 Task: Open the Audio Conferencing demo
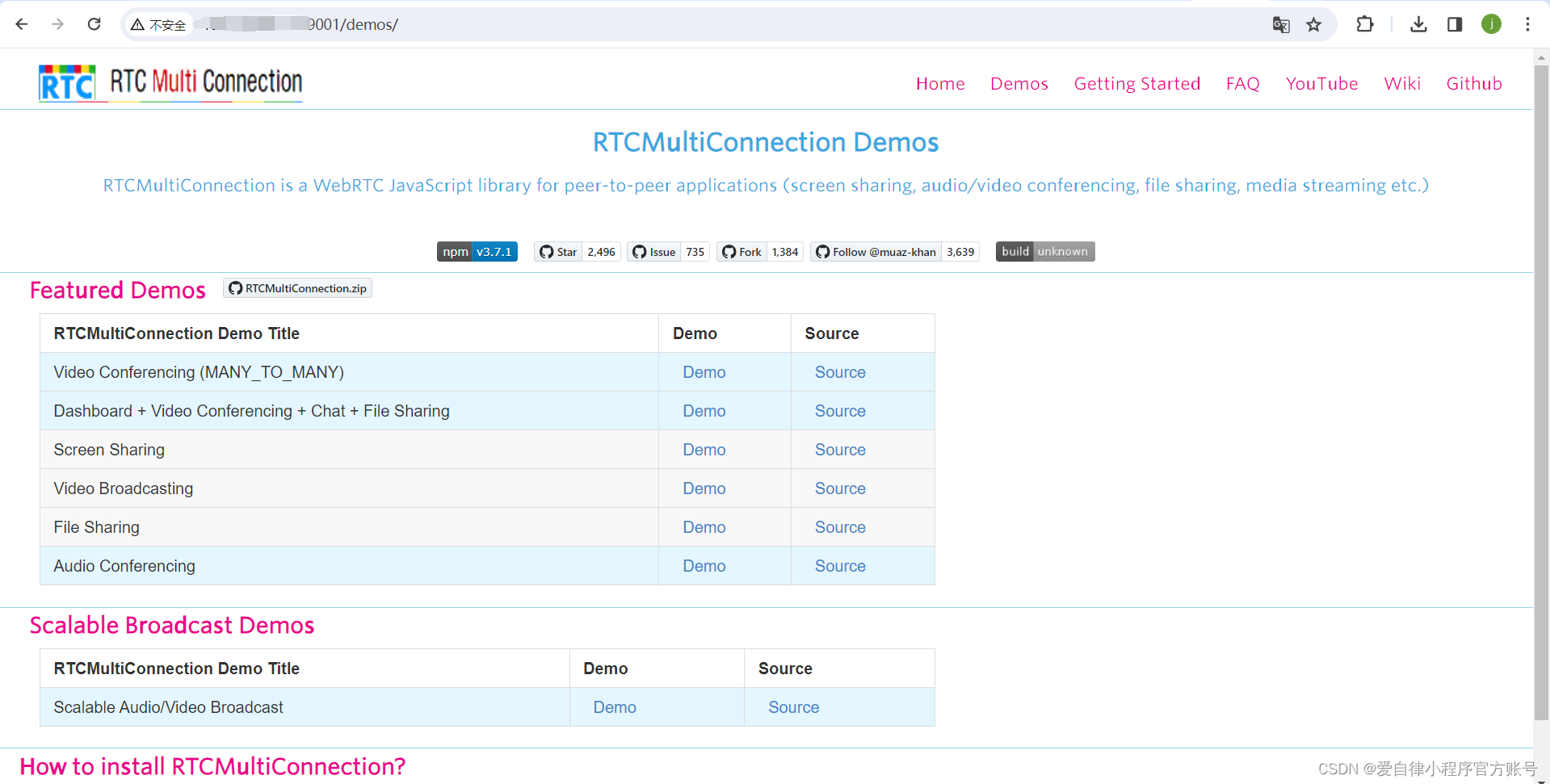[x=704, y=566]
